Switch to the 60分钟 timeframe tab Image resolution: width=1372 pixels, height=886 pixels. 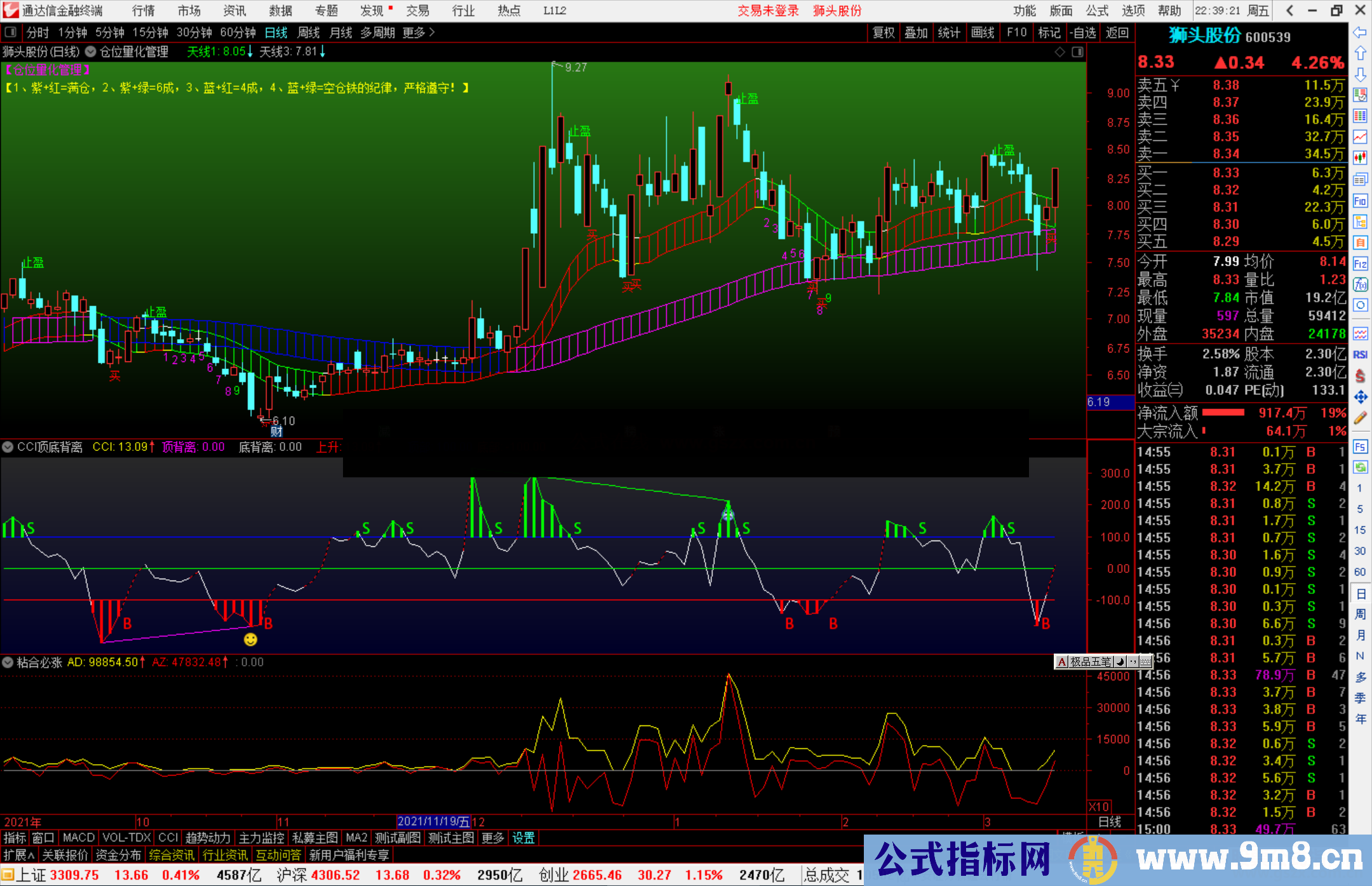tap(238, 32)
